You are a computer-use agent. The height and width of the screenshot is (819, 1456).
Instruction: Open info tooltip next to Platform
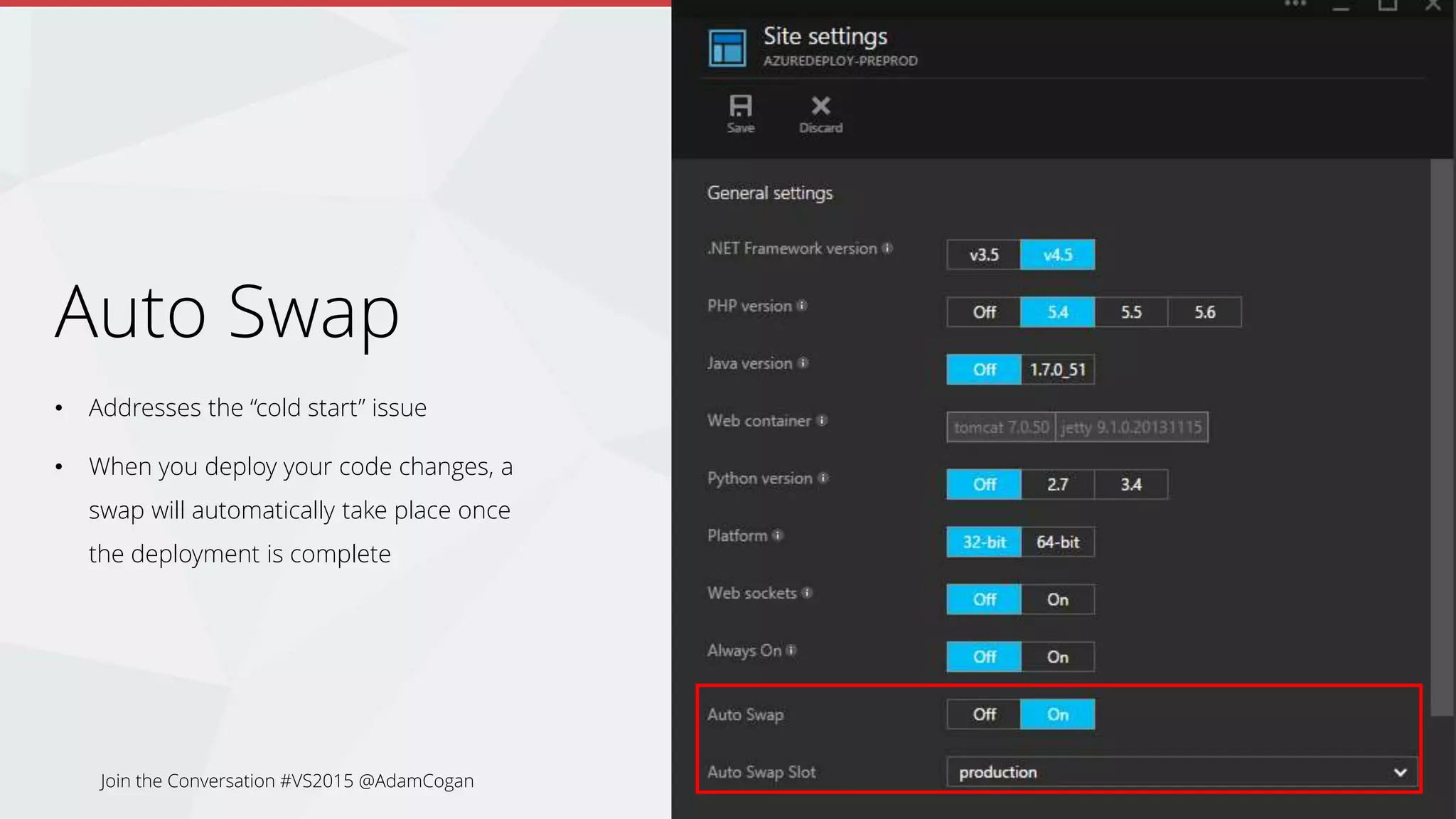click(778, 535)
